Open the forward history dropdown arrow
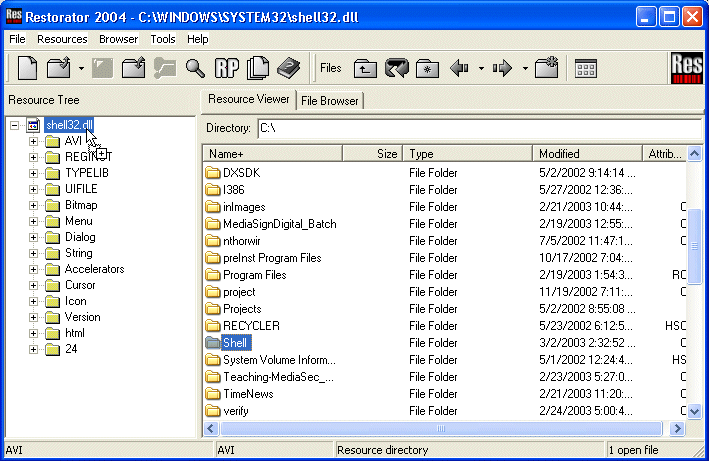 pyautogui.click(x=525, y=69)
